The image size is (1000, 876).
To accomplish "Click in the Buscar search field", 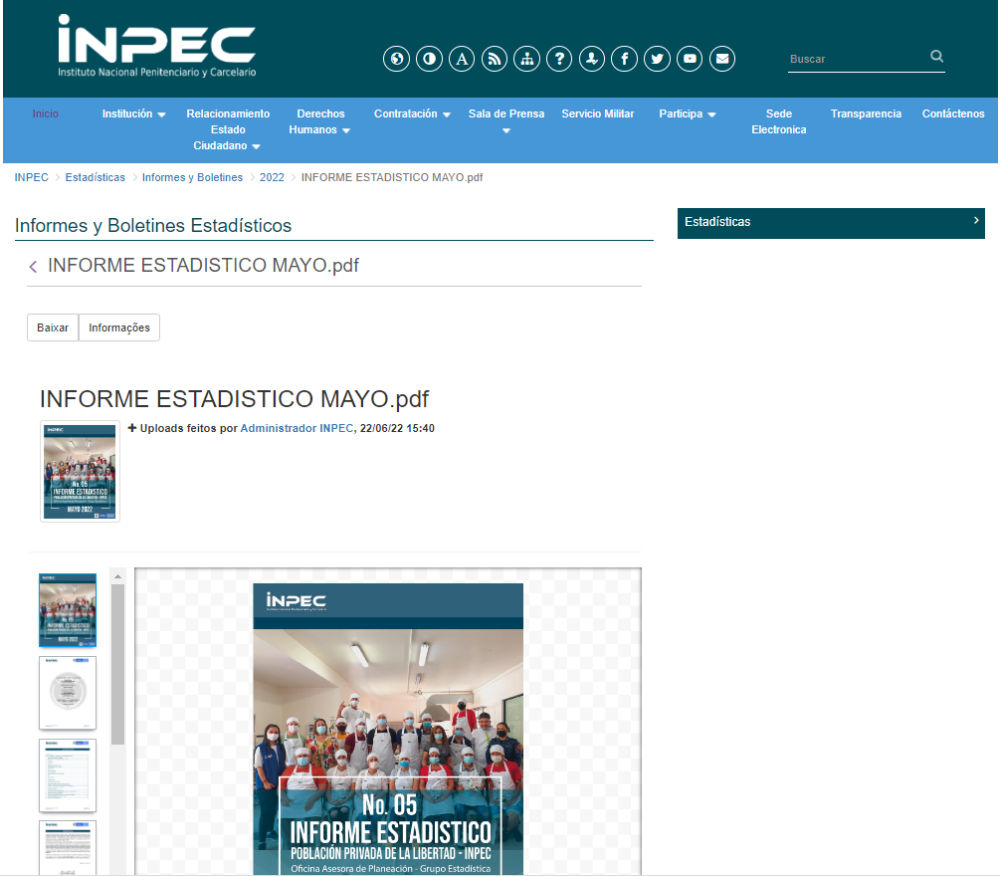I will pyautogui.click(x=855, y=59).
